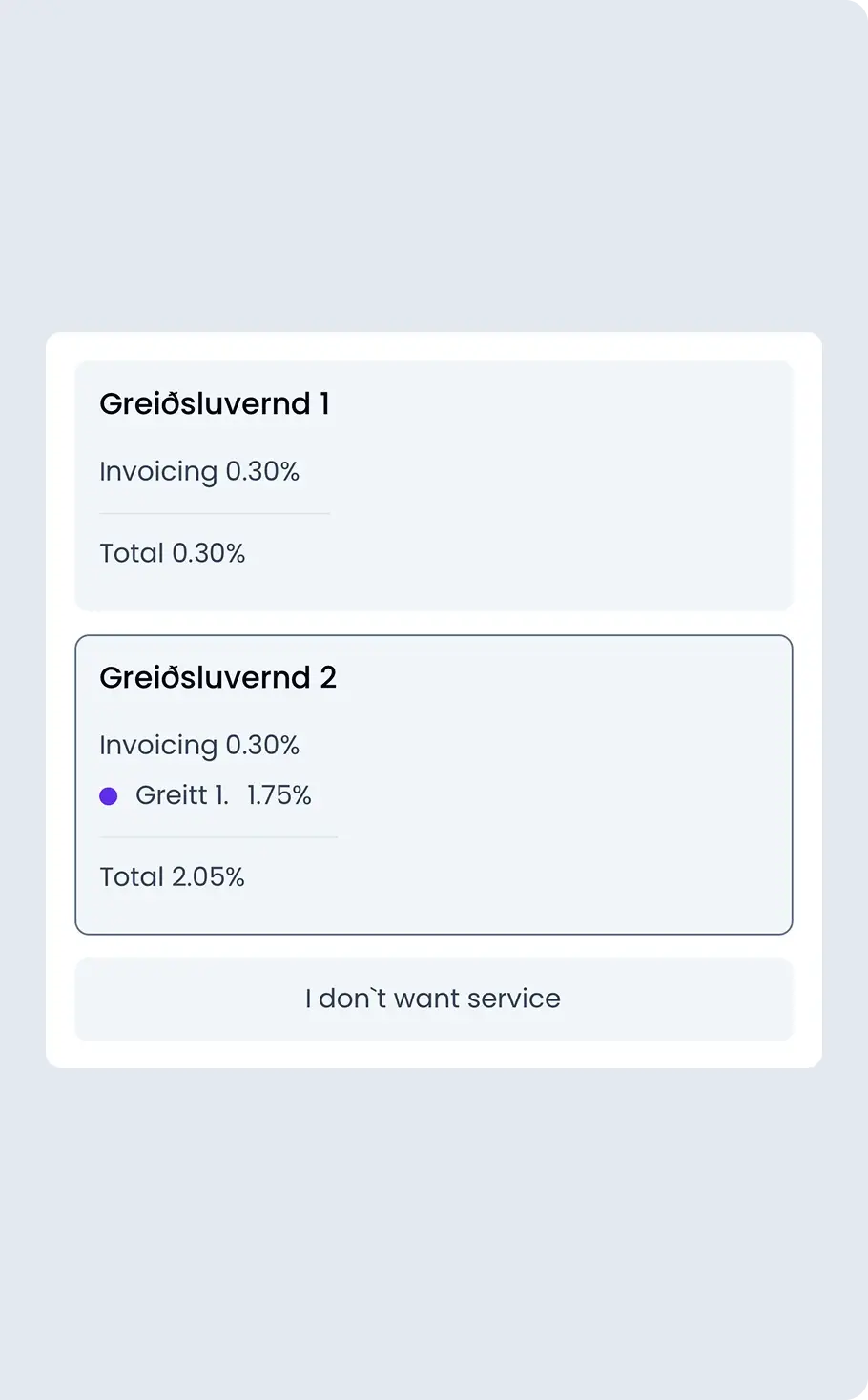Click the Greiðsluvernd 1 heading
Screen dimensions: 868x1400
click(214, 403)
